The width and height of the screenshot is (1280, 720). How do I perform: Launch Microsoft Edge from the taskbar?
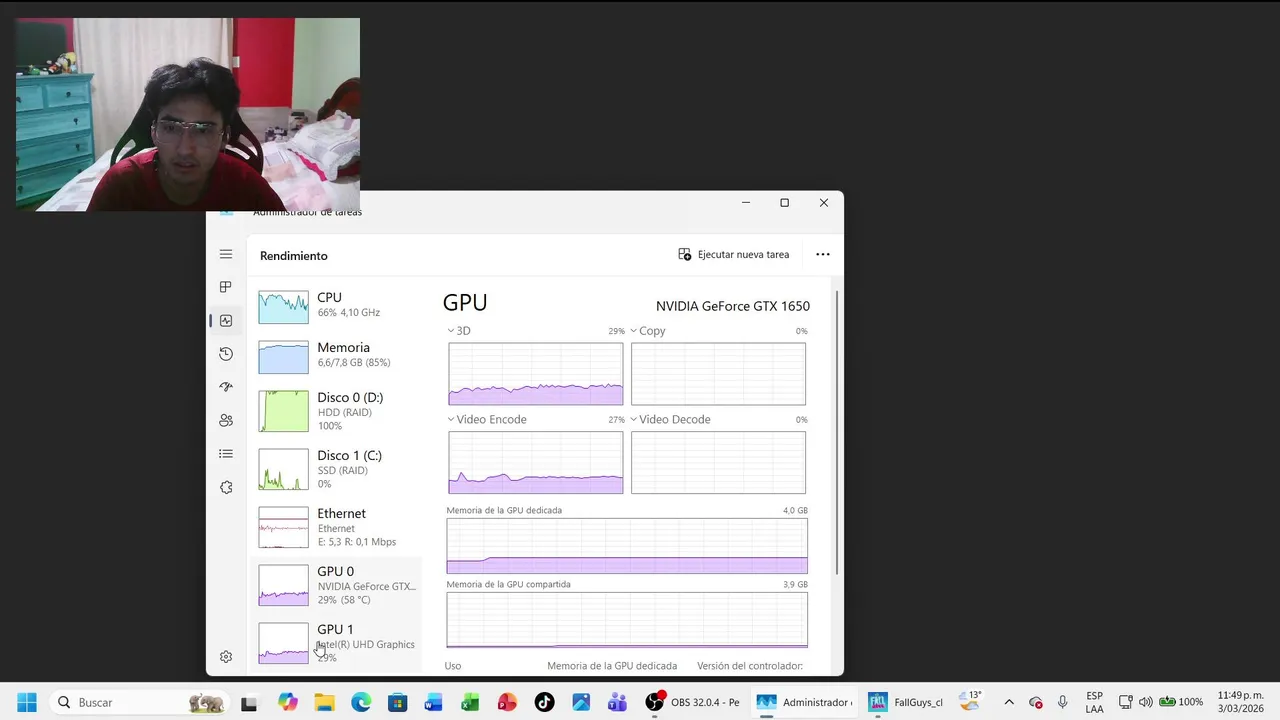(x=361, y=702)
